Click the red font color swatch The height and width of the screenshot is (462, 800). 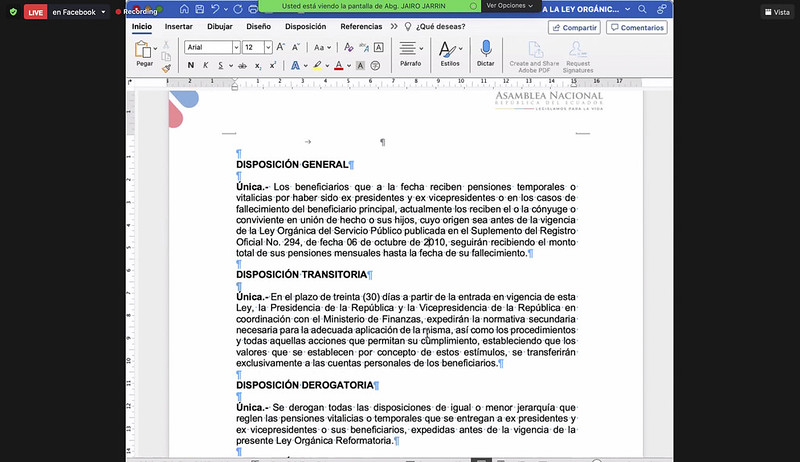[x=339, y=65]
